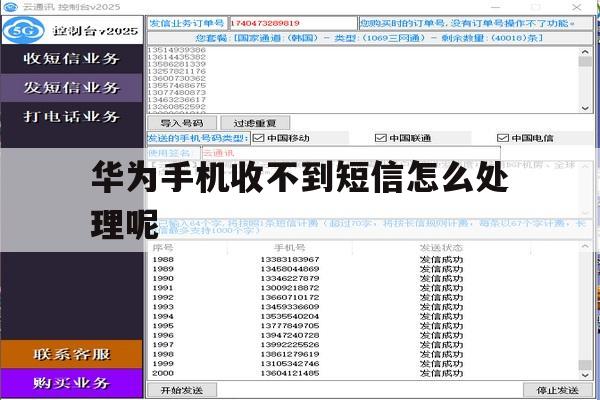Select row number 1992
600x400 pixels.
coord(163,297)
